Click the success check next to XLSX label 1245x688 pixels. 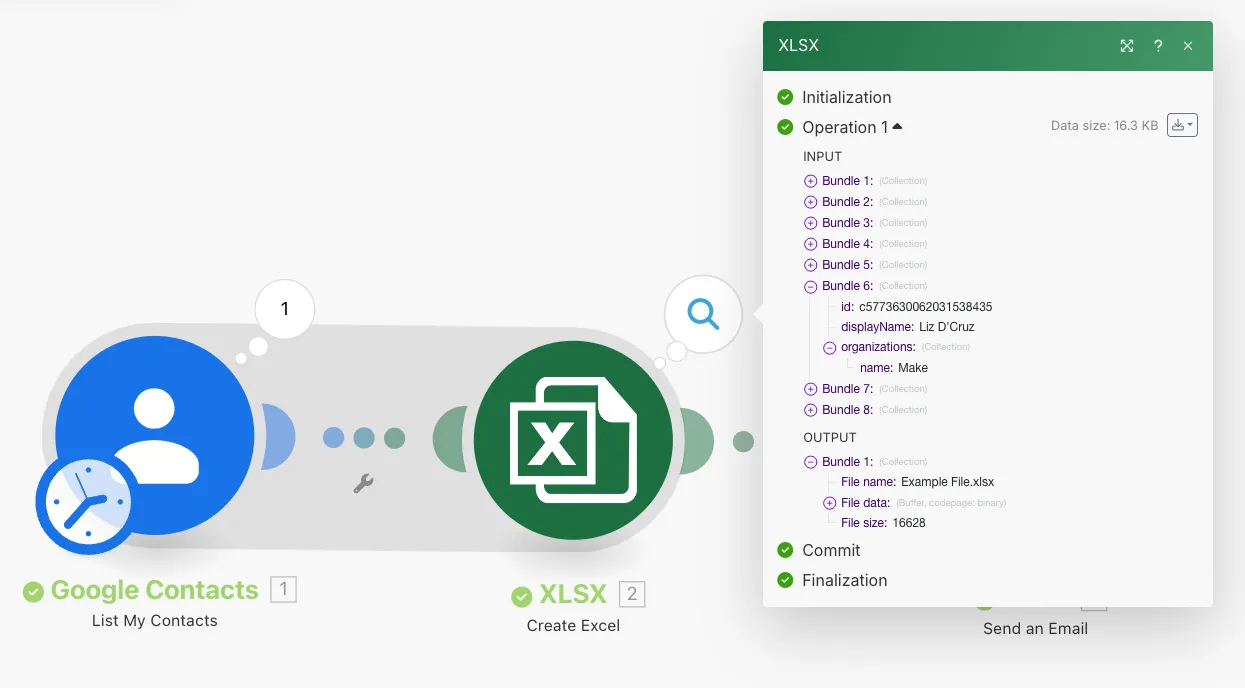click(522, 596)
